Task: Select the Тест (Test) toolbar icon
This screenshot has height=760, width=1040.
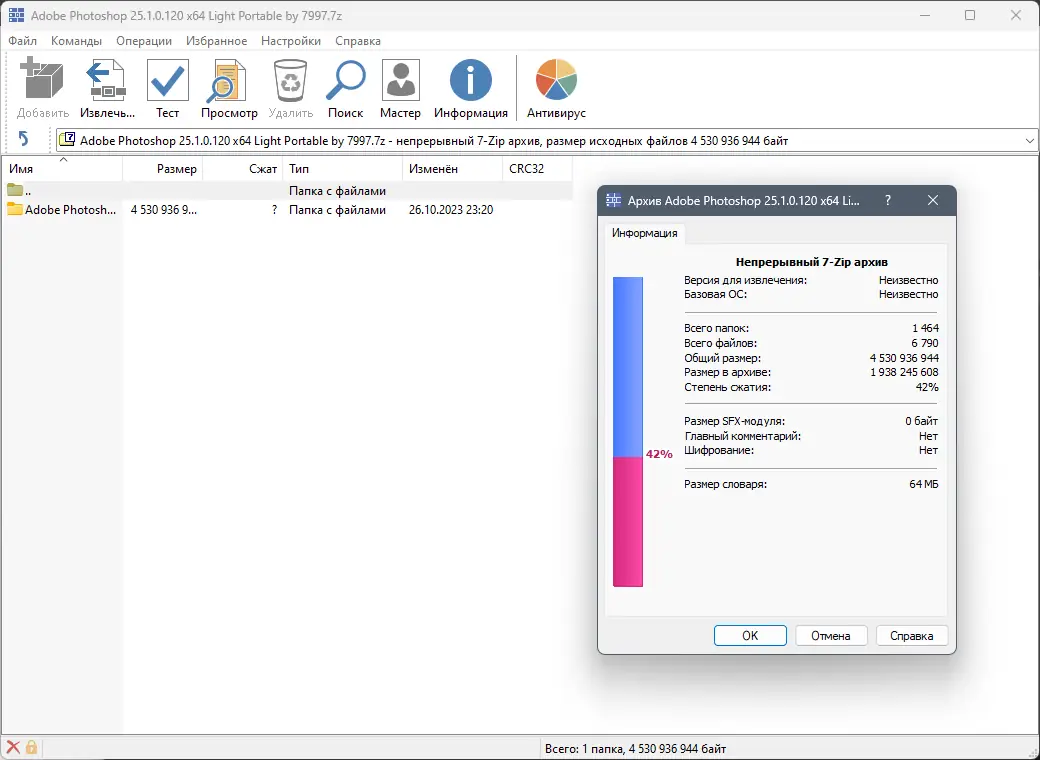Action: [x=167, y=80]
